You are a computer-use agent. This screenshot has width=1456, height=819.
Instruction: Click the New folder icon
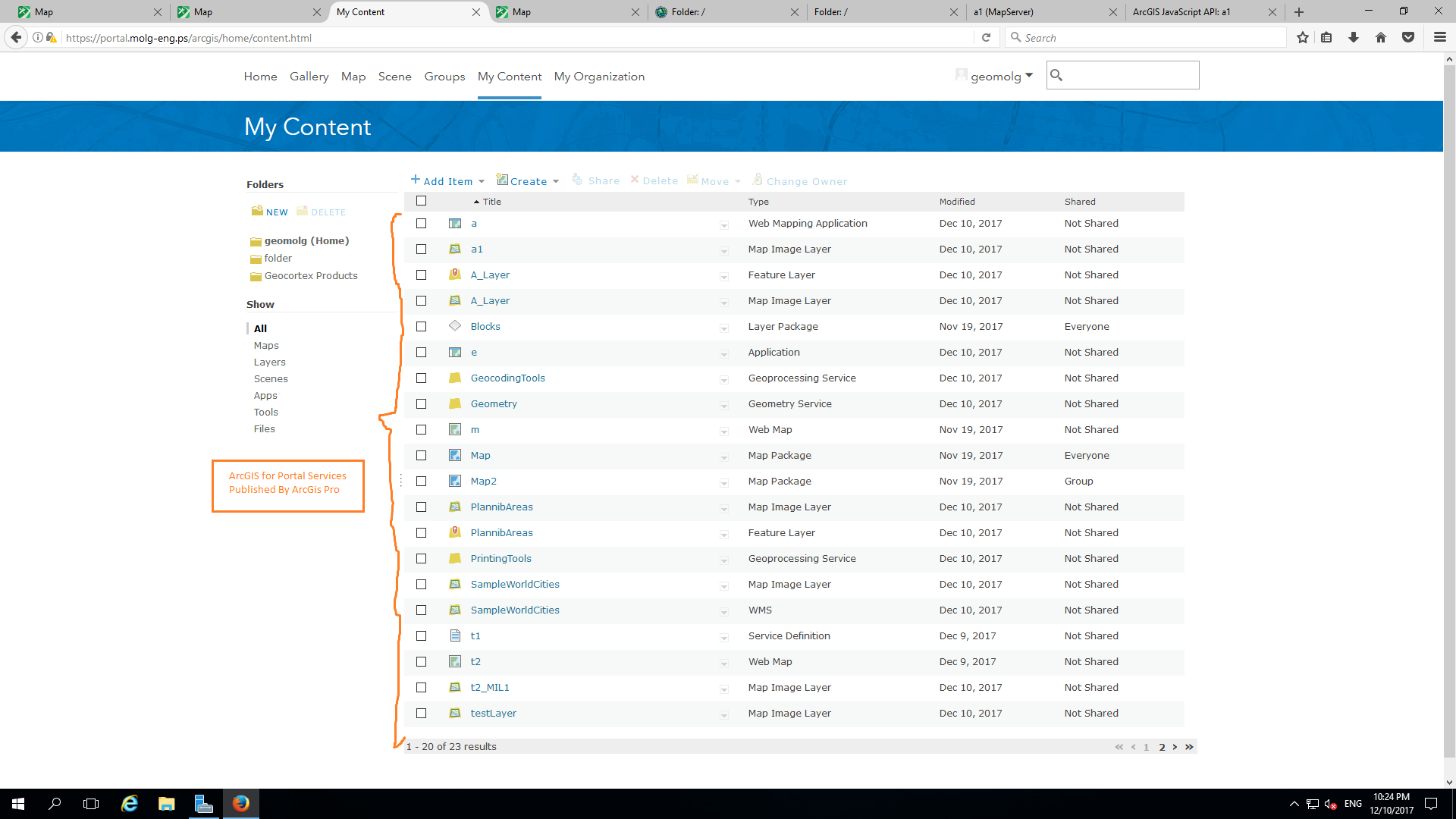click(257, 211)
